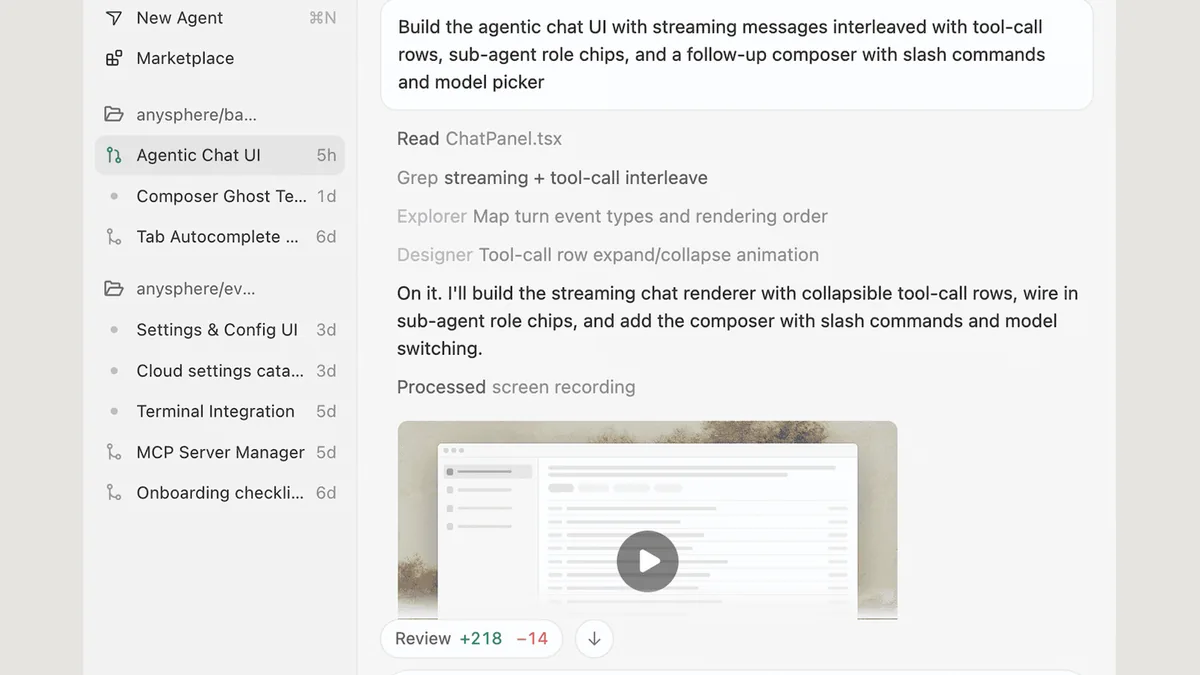Expand the Grep streaming + tool-call interleave row
Image resolution: width=1200 pixels, height=675 pixels.
552,178
